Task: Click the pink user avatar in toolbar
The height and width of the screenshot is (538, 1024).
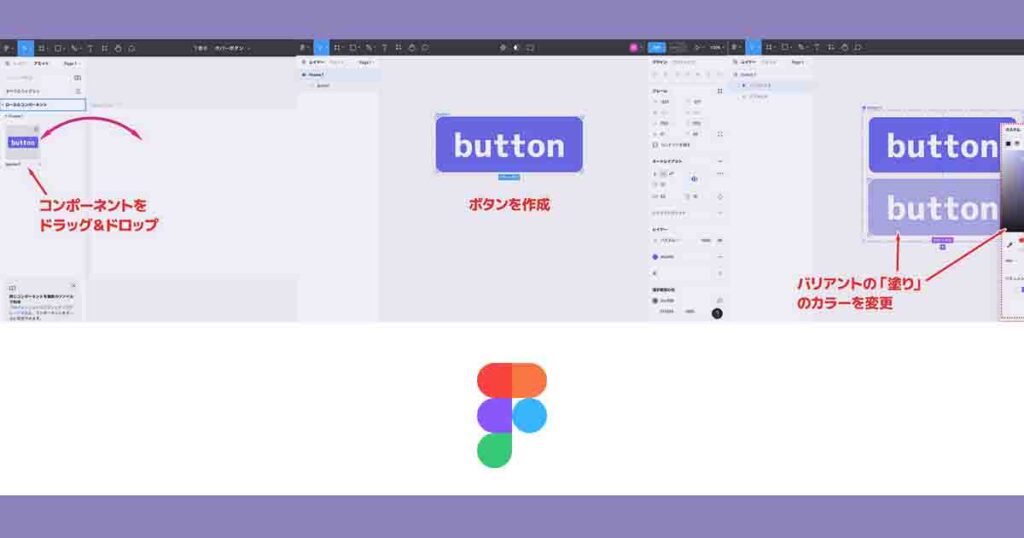Action: tap(633, 48)
